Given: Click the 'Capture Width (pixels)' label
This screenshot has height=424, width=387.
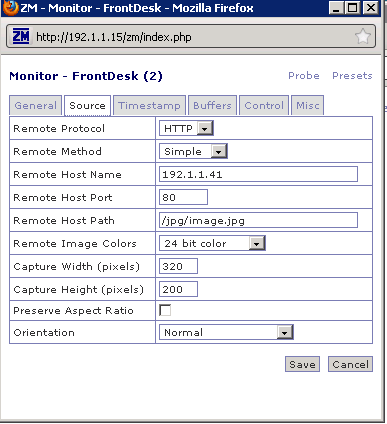Looking at the screenshot, I should click(x=76, y=267).
